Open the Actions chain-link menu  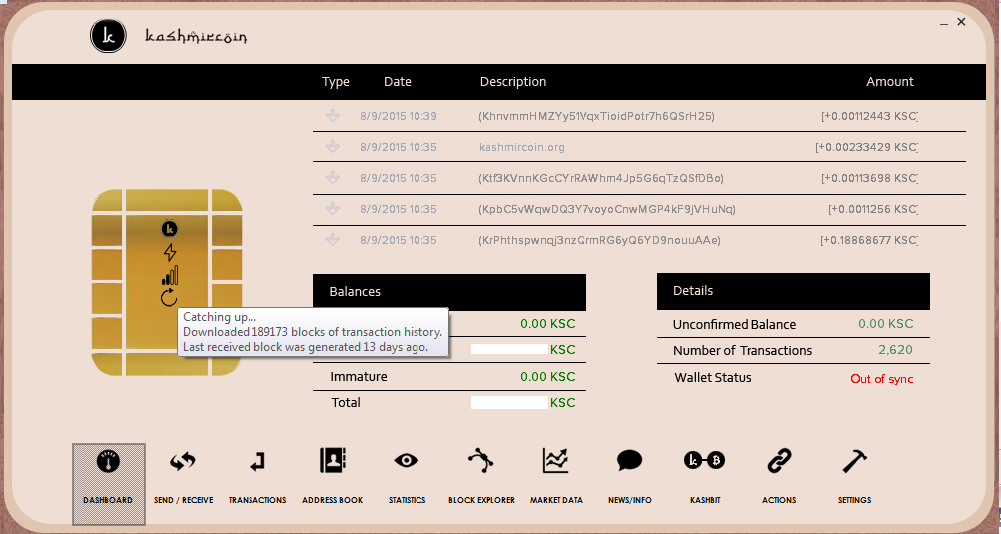779,476
